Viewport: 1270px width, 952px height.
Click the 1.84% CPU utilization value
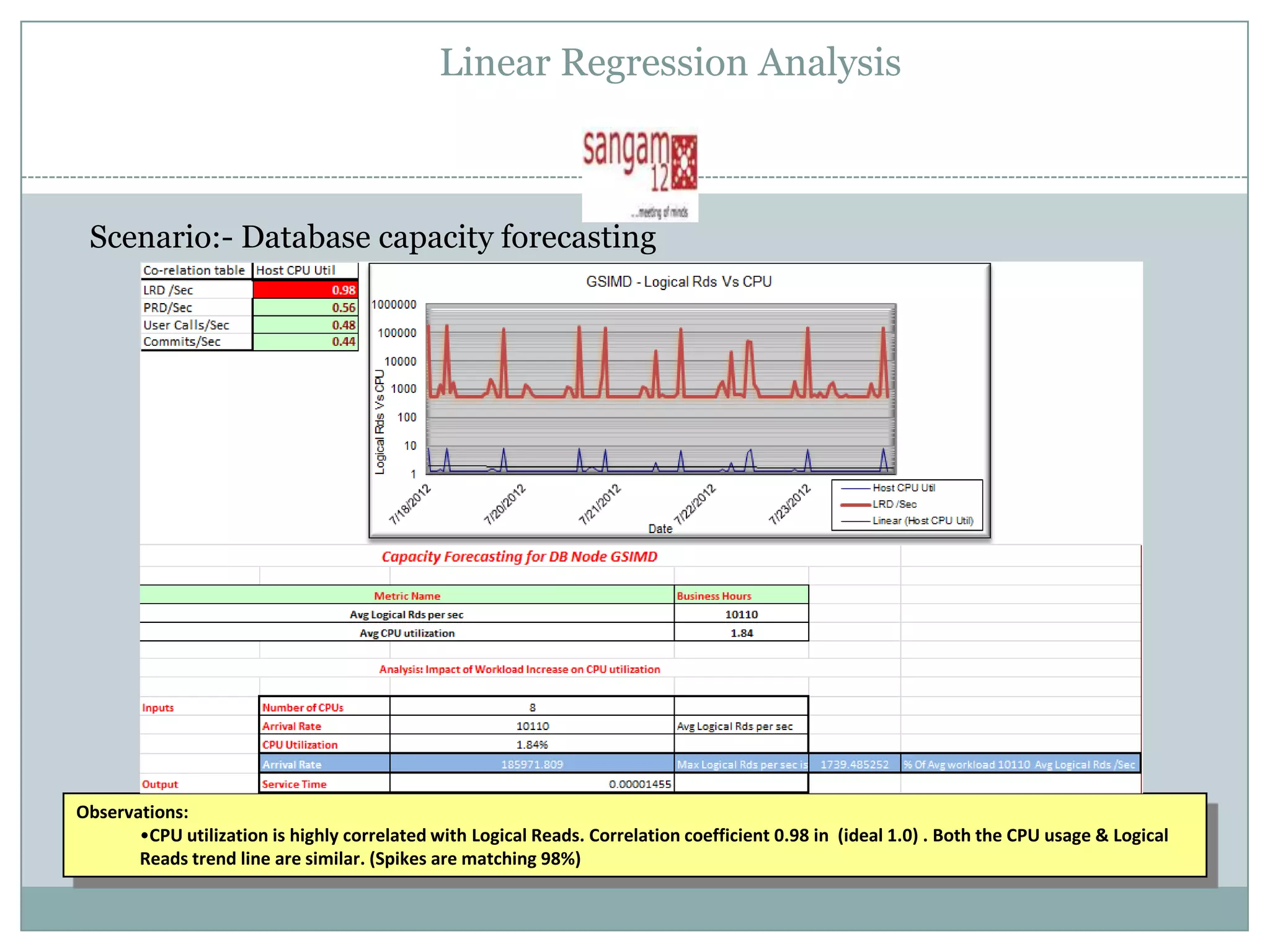532,744
